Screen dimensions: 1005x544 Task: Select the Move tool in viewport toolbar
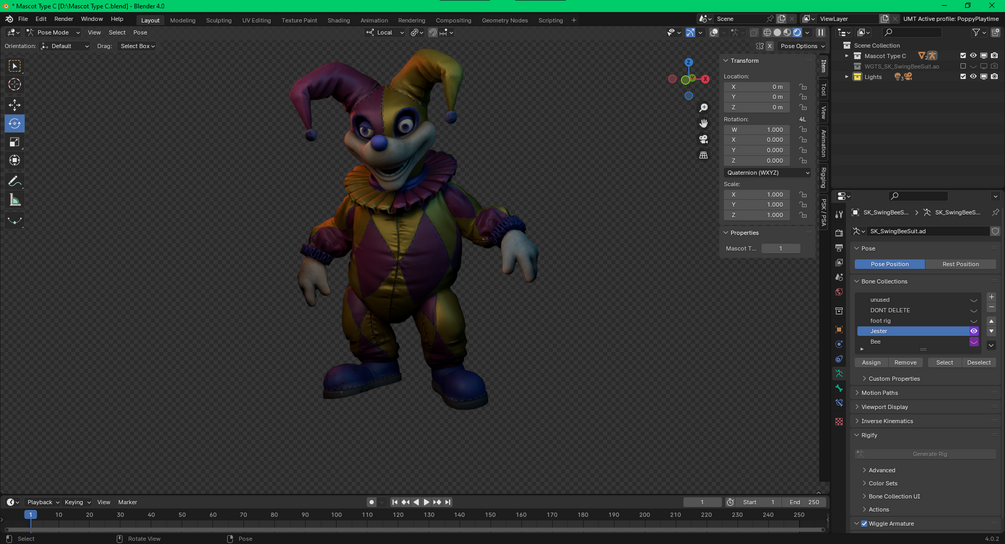click(15, 104)
